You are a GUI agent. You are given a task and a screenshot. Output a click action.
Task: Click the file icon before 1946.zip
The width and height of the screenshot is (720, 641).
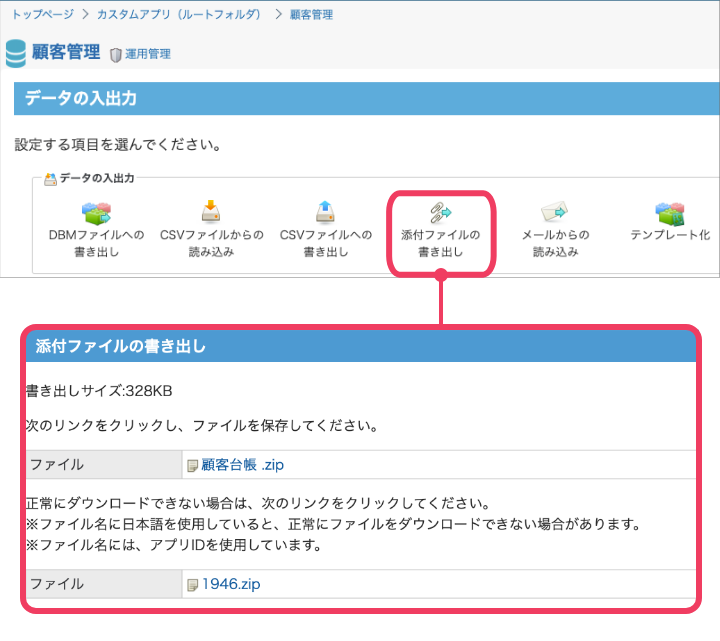[x=192, y=585]
